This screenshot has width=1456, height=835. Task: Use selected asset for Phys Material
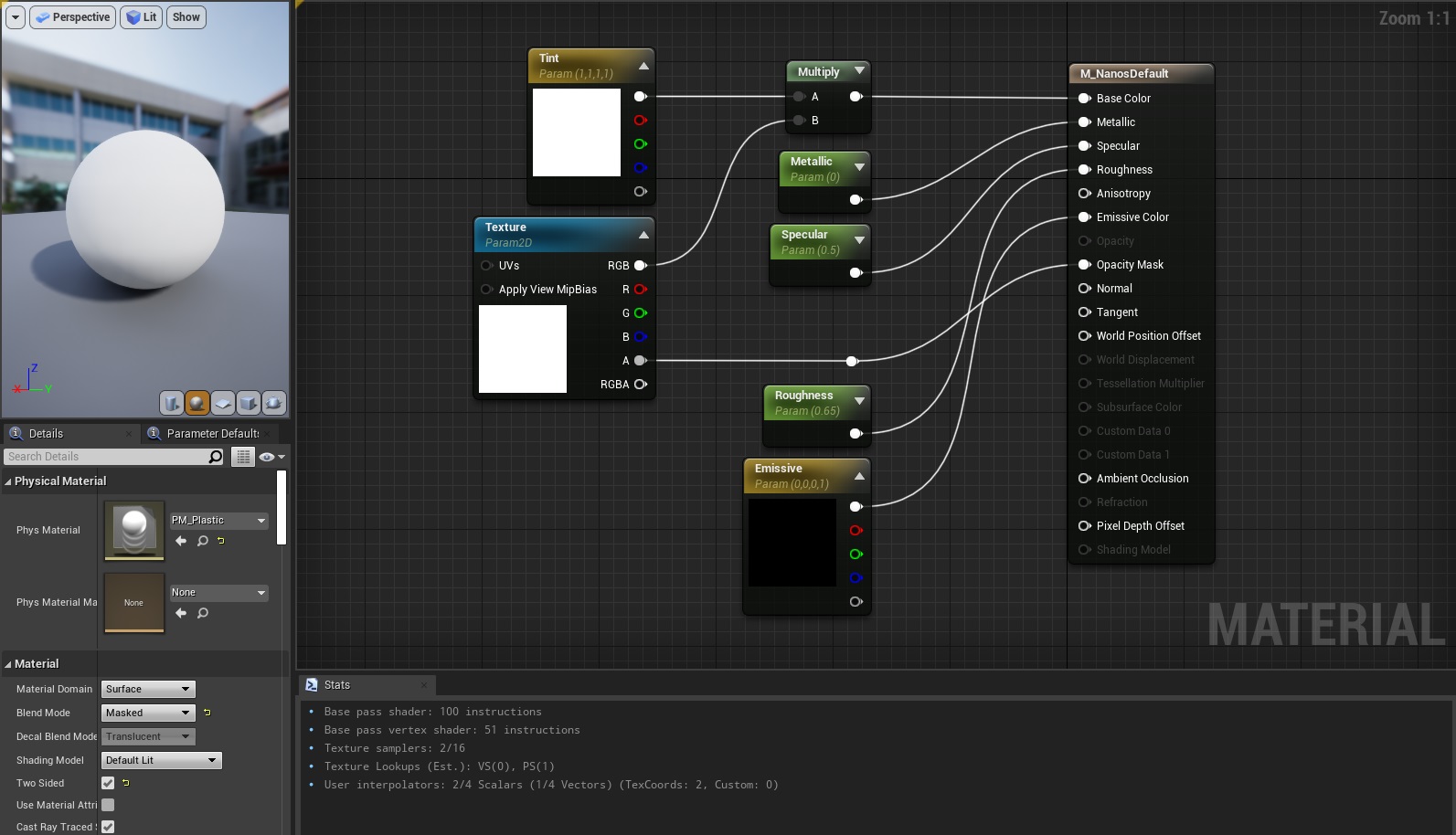coord(181,541)
